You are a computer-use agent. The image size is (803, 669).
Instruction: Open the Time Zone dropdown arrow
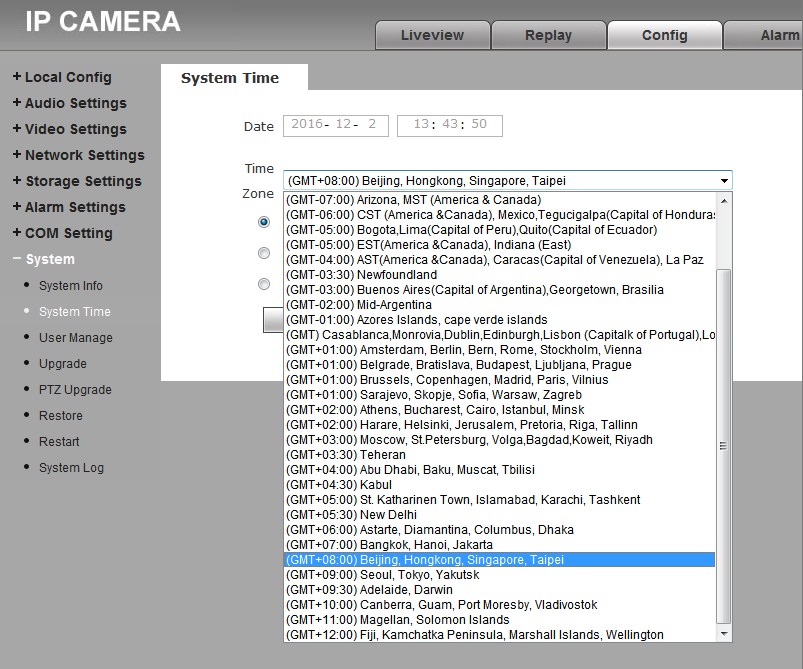pyautogui.click(x=724, y=181)
